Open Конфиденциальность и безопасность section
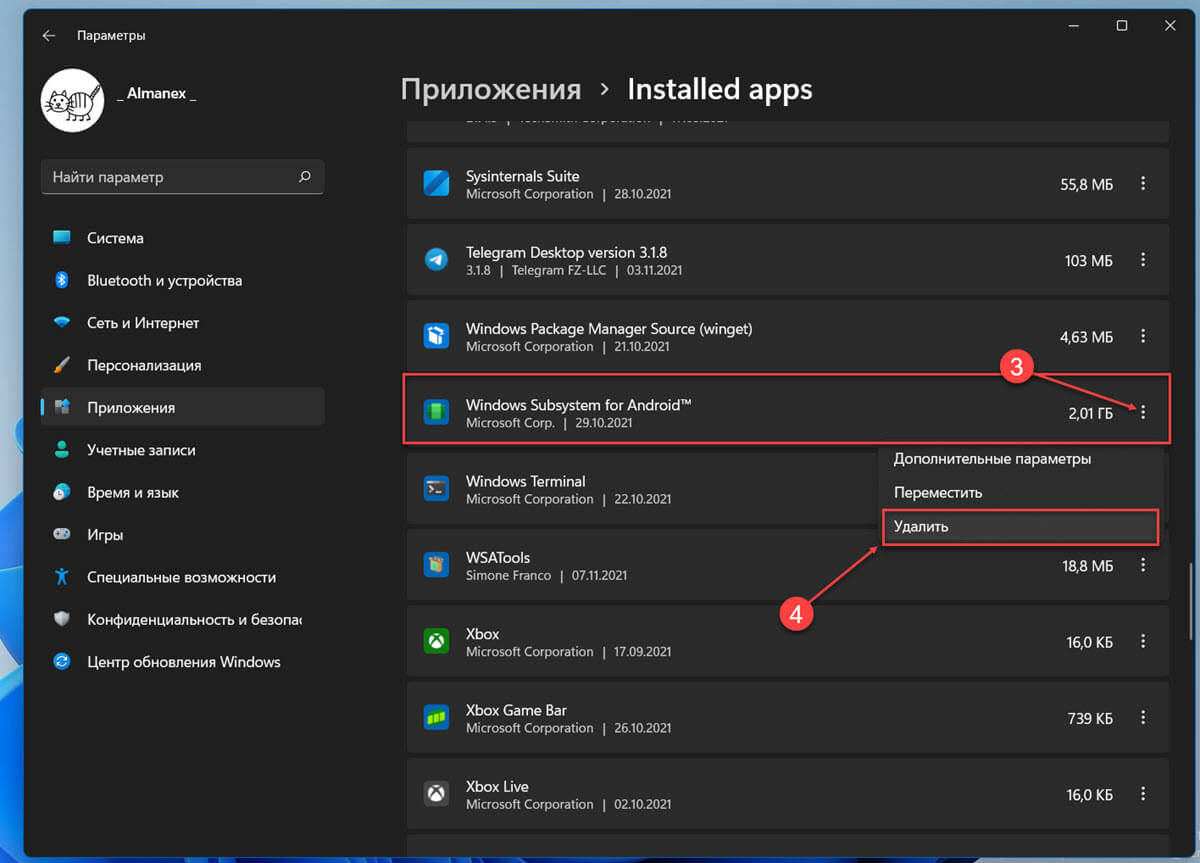Image resolution: width=1200 pixels, height=863 pixels. click(x=182, y=619)
